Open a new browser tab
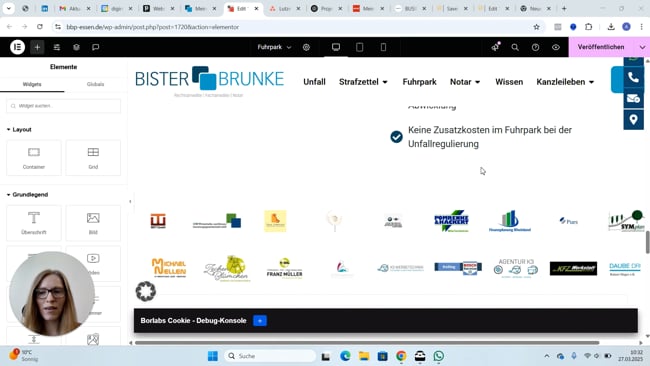This screenshot has height=366, width=650. tap(564, 8)
